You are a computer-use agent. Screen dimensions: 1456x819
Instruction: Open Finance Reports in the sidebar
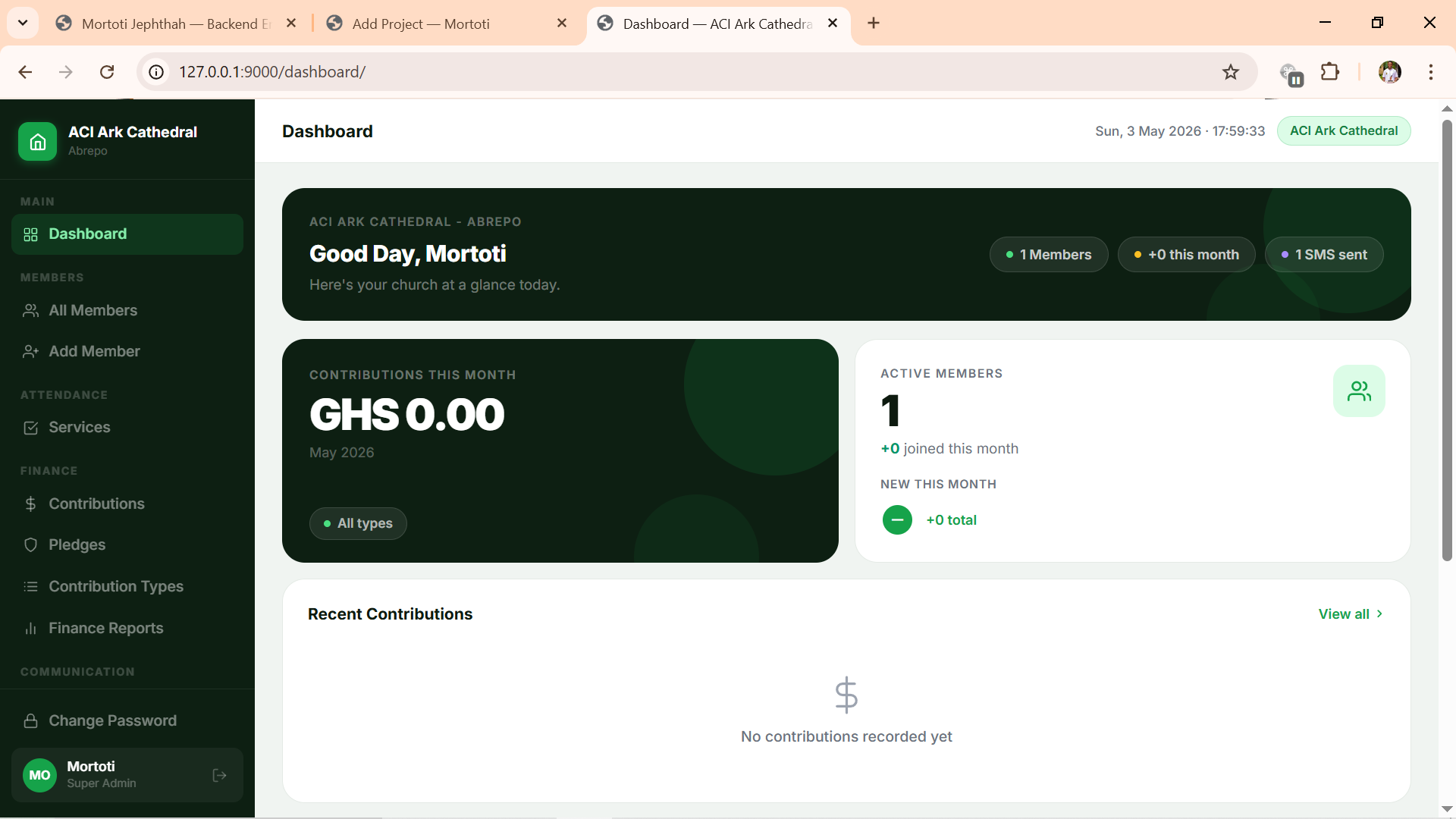127,629
